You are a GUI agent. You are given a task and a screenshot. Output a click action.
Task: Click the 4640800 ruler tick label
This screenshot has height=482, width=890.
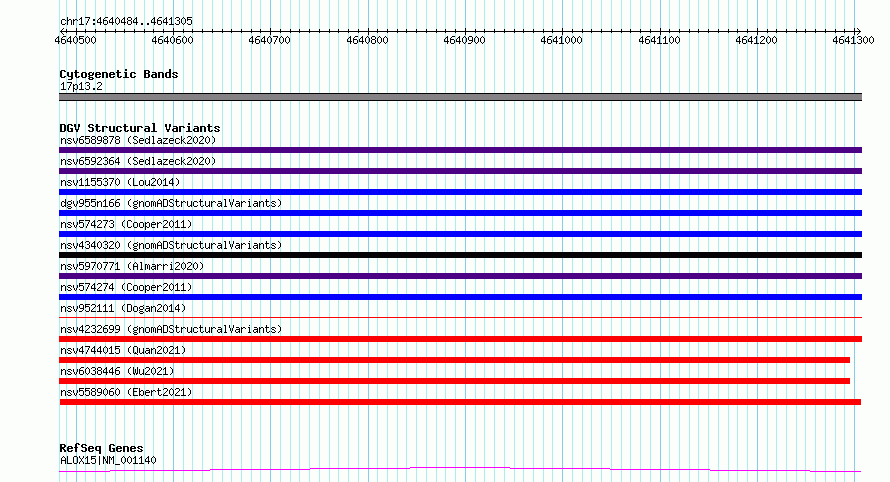(x=367, y=40)
